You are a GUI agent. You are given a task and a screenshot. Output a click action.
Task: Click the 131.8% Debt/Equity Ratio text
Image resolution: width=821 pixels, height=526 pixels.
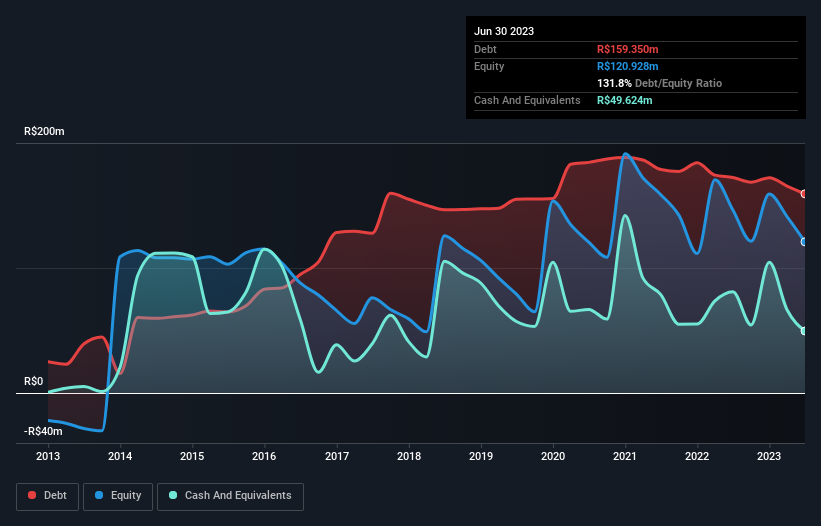coord(659,83)
